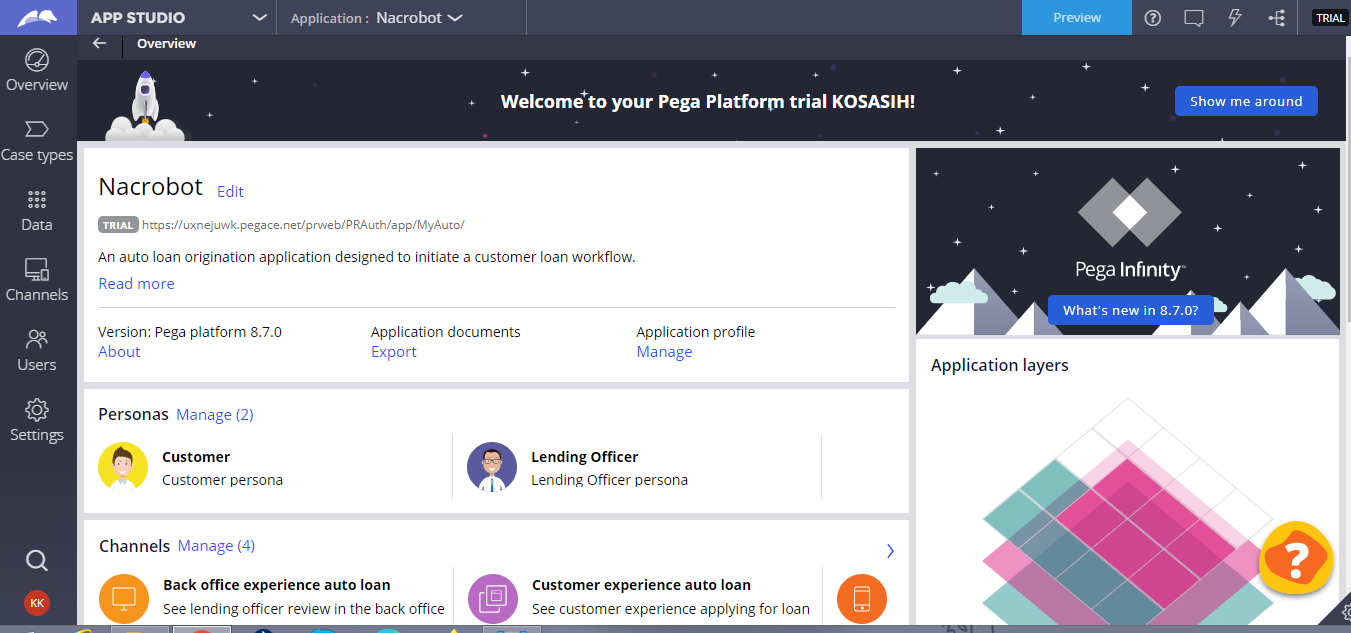The width and height of the screenshot is (1351, 633).
Task: Open the Nacrobot application dropdown
Action: tap(419, 18)
